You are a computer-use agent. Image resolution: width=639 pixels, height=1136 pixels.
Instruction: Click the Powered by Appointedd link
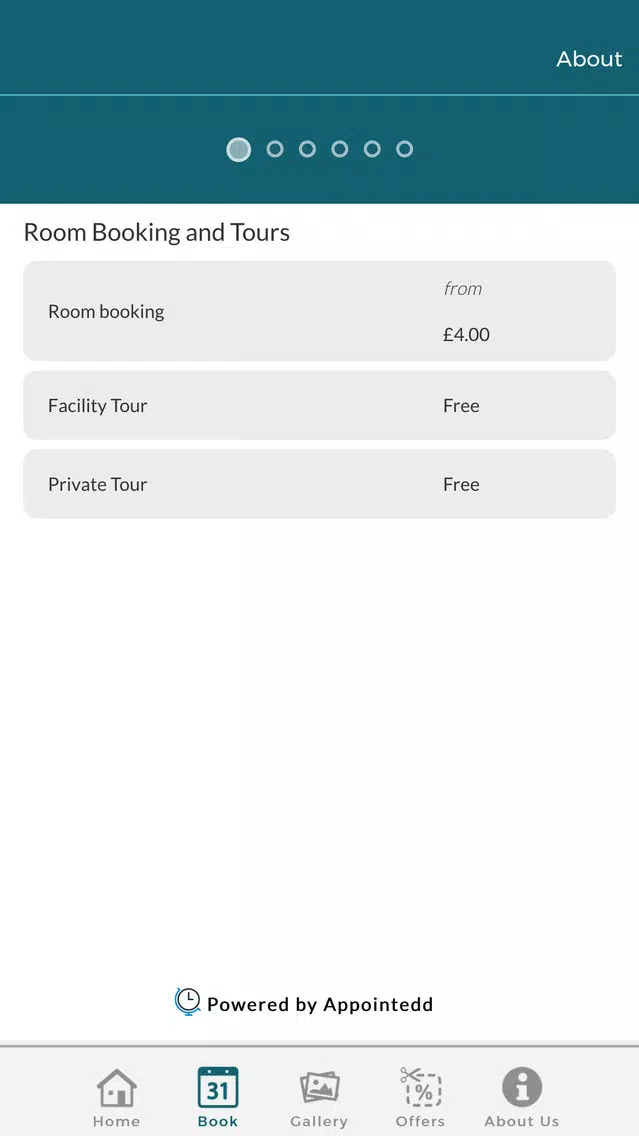click(x=320, y=1004)
